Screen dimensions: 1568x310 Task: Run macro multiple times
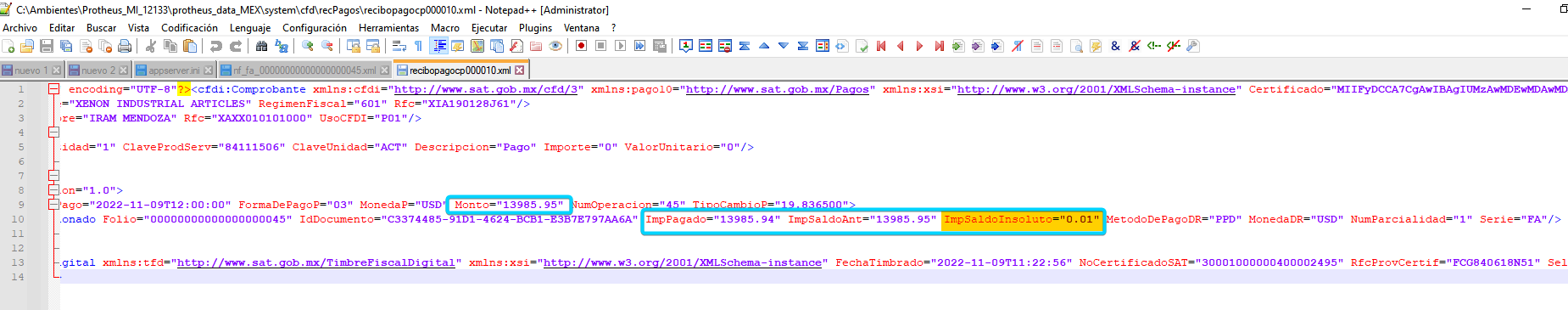pos(639,46)
